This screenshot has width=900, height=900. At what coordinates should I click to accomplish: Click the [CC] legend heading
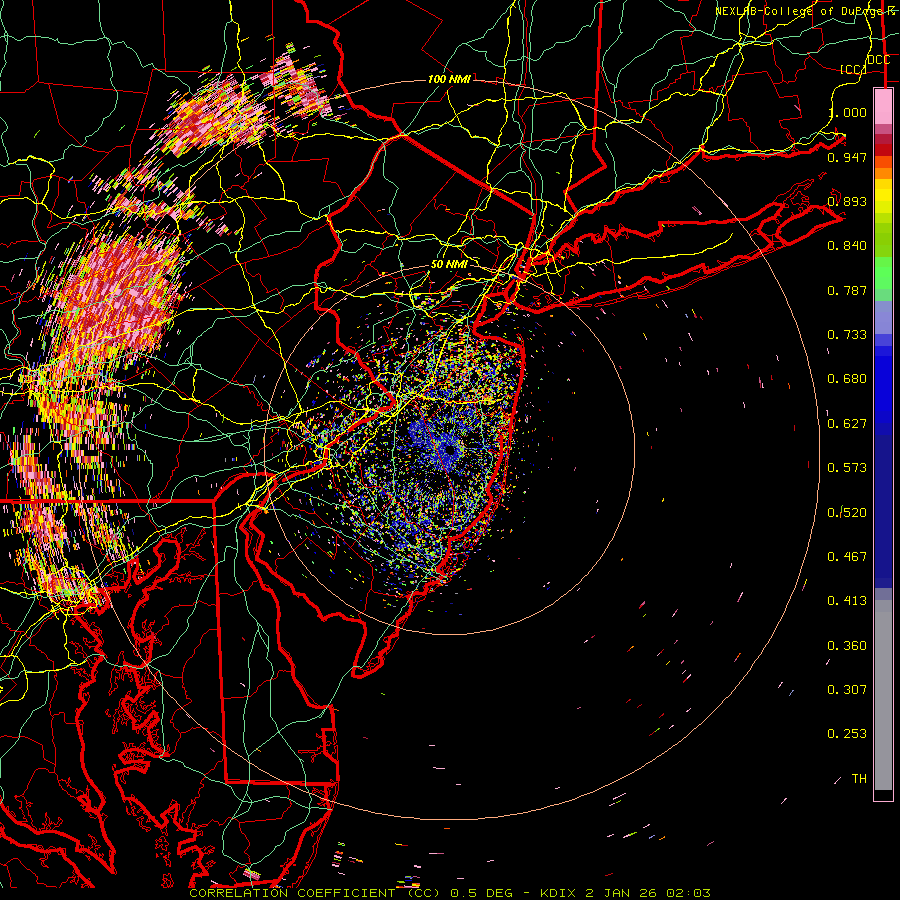tap(853, 69)
